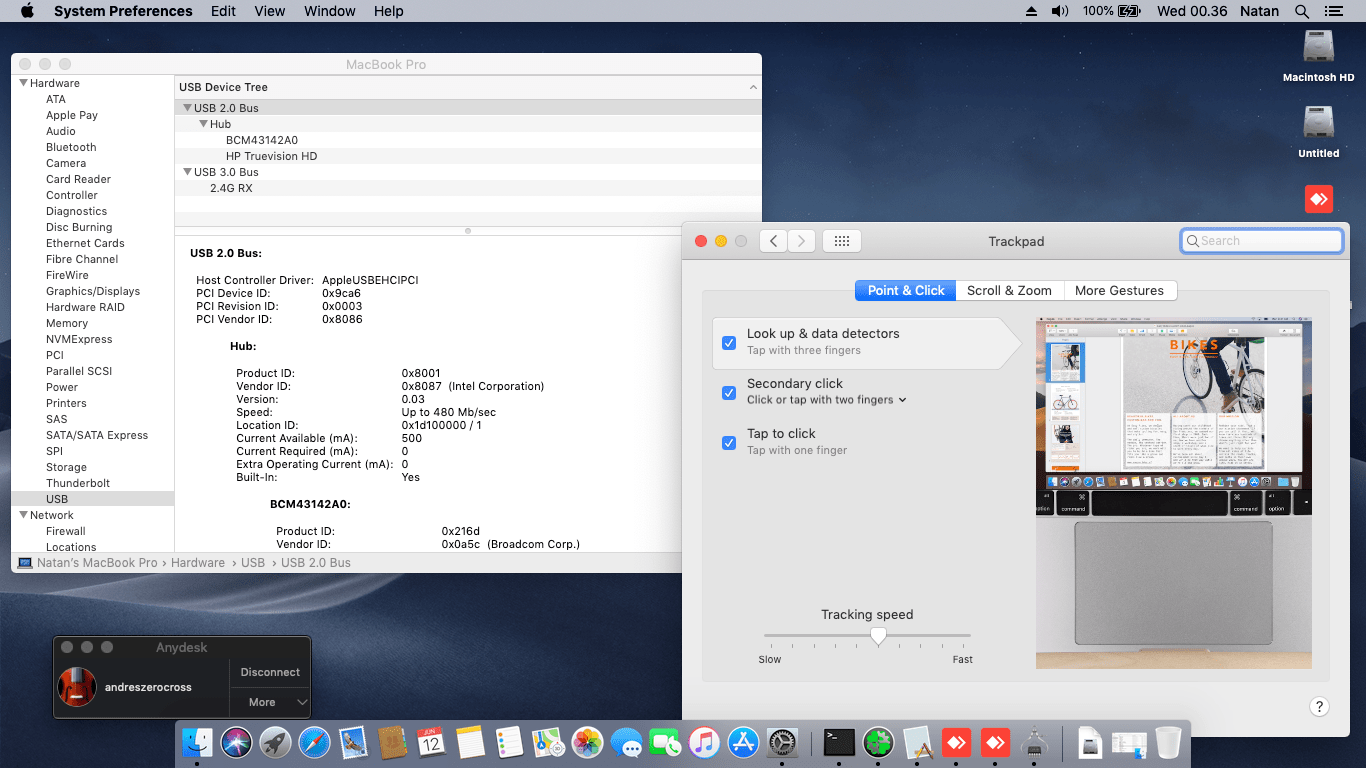Select Graphics/Displays in sidebar
This screenshot has height=768, width=1366.
point(93,291)
